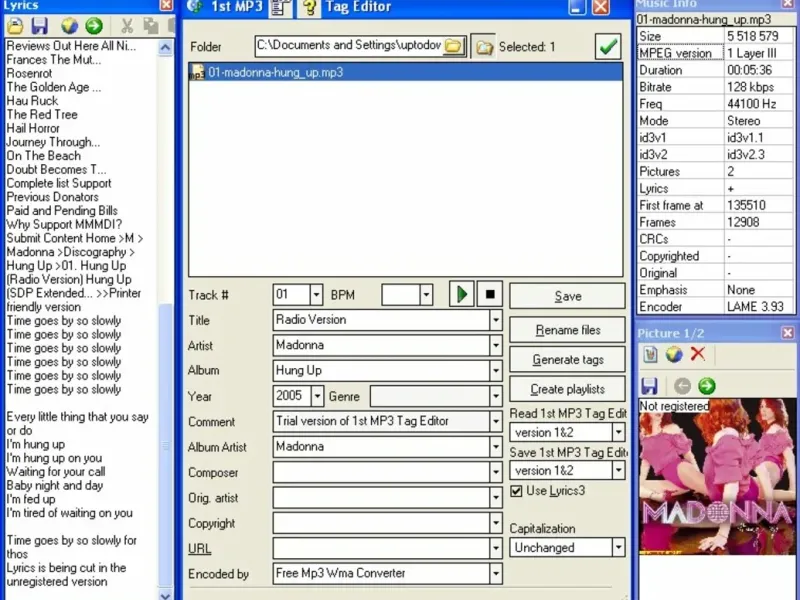Open help via question mark icon
Image resolution: width=800 pixels, height=600 pixels.
[x=309, y=7]
